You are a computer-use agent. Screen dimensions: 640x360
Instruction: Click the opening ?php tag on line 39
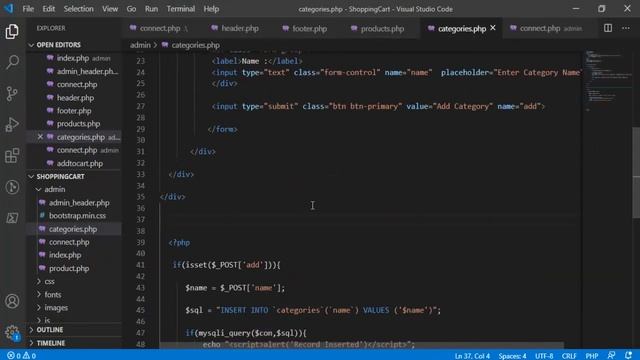point(179,242)
